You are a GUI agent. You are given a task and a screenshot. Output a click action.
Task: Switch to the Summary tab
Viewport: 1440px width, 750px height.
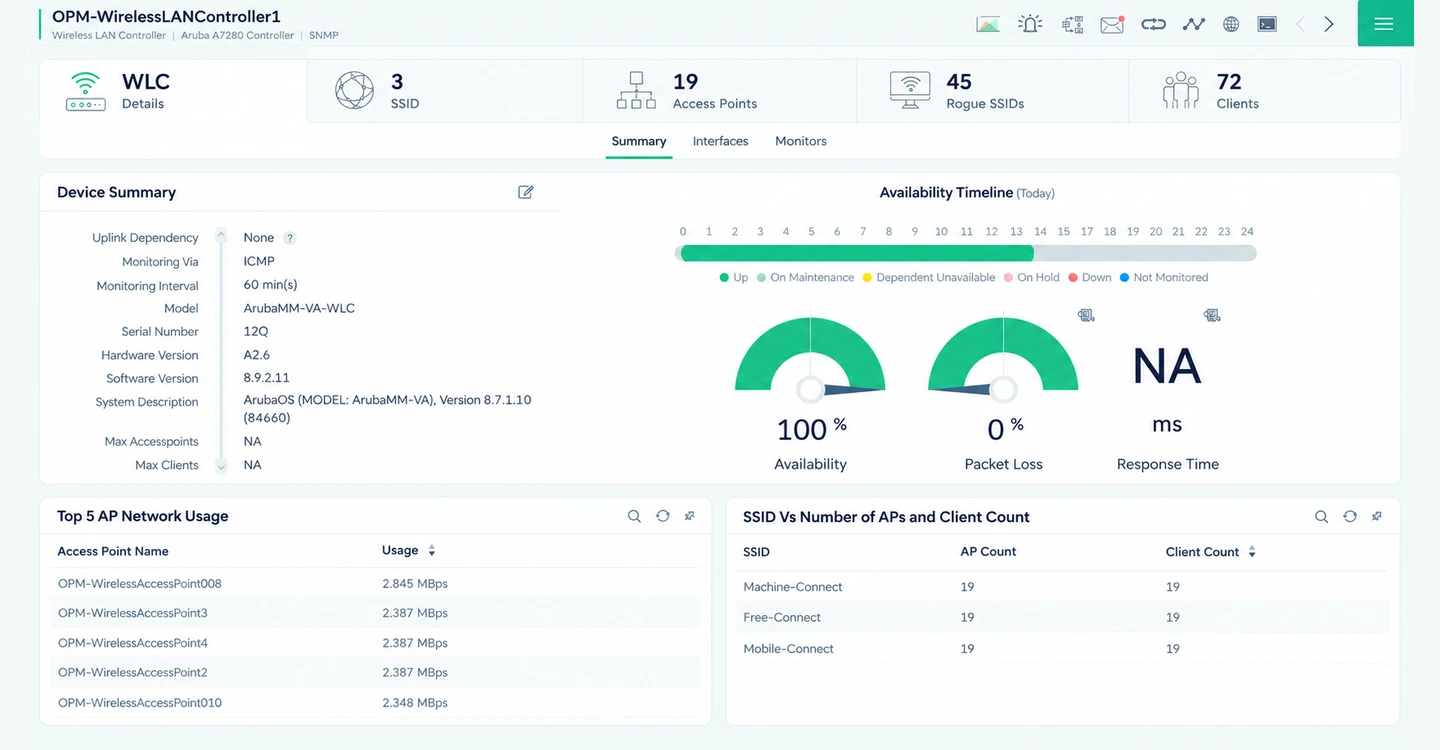coord(639,141)
